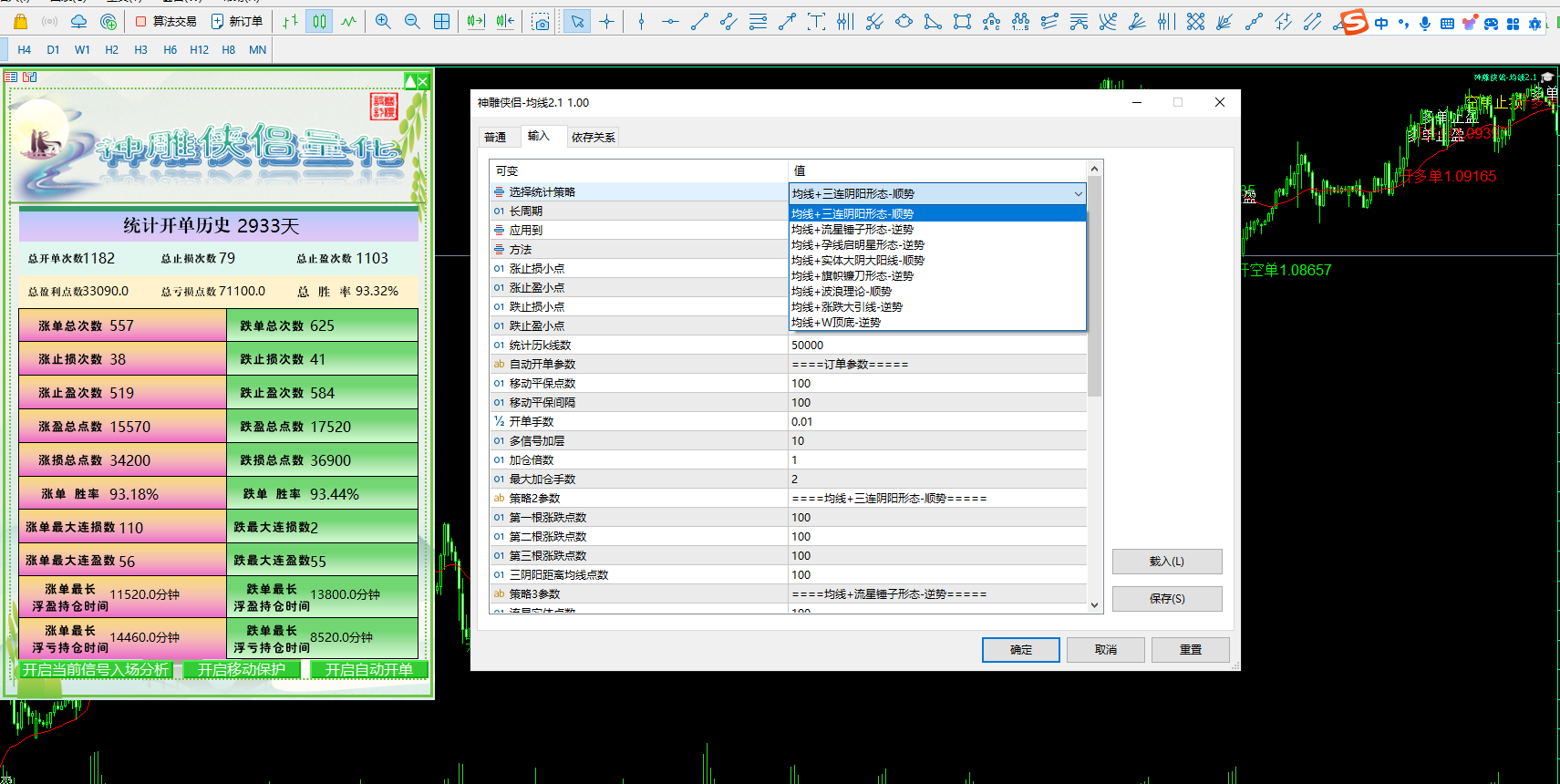Open the 依存关系 tab
1560x784 pixels.
593,138
